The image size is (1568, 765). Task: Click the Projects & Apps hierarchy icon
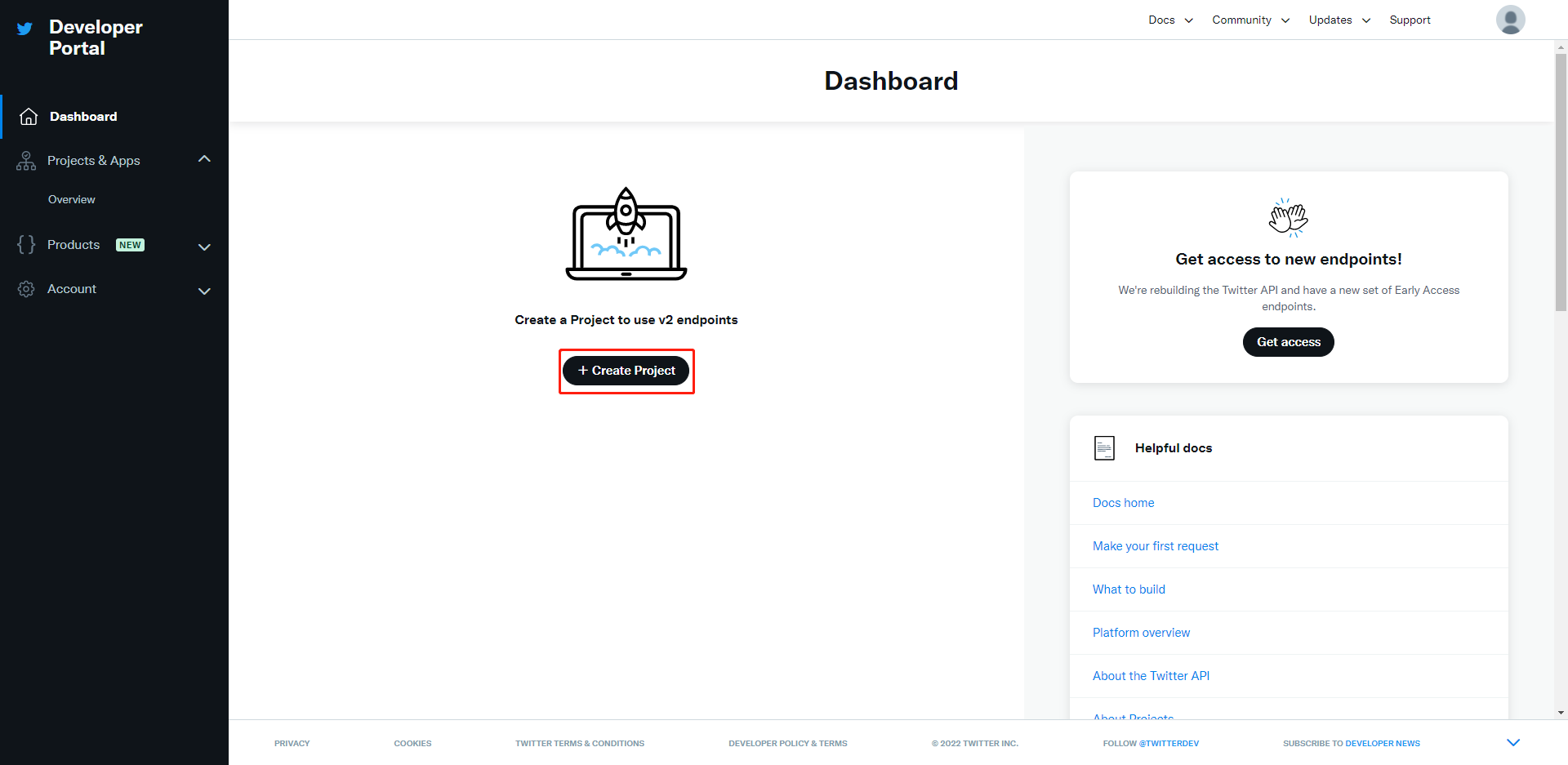coord(26,161)
